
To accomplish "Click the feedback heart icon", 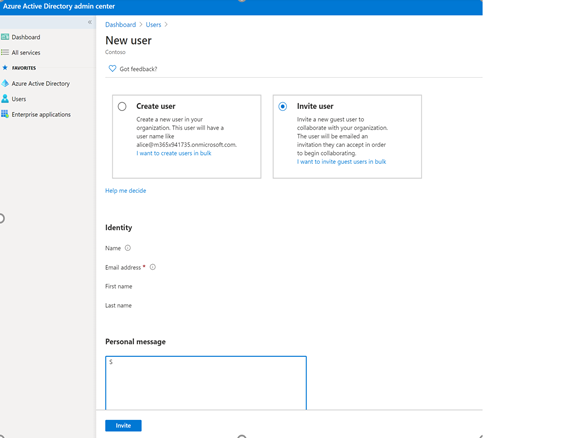I will click(x=112, y=68).
